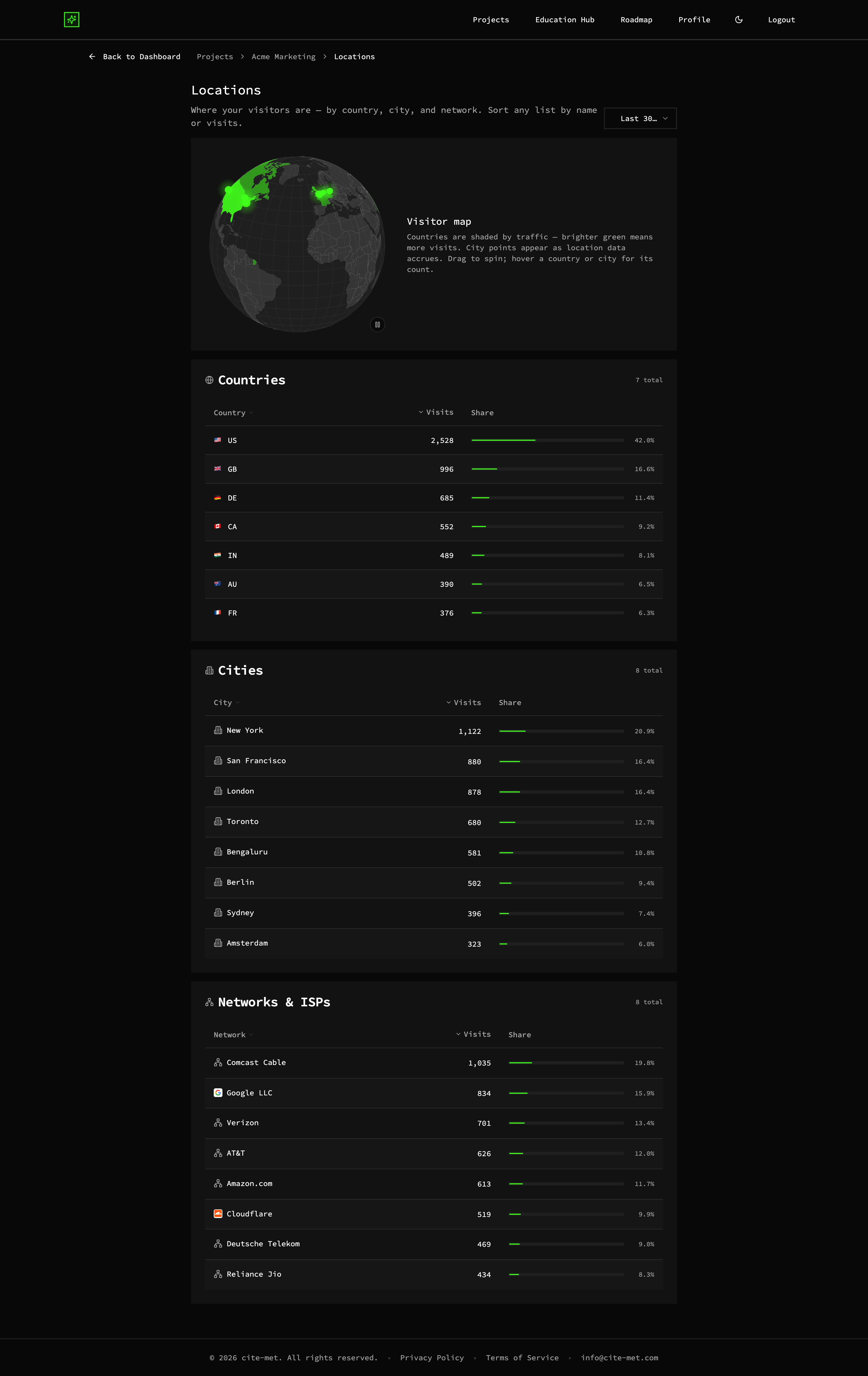Click the Toronto building icon
868x1376 pixels.
(x=218, y=821)
